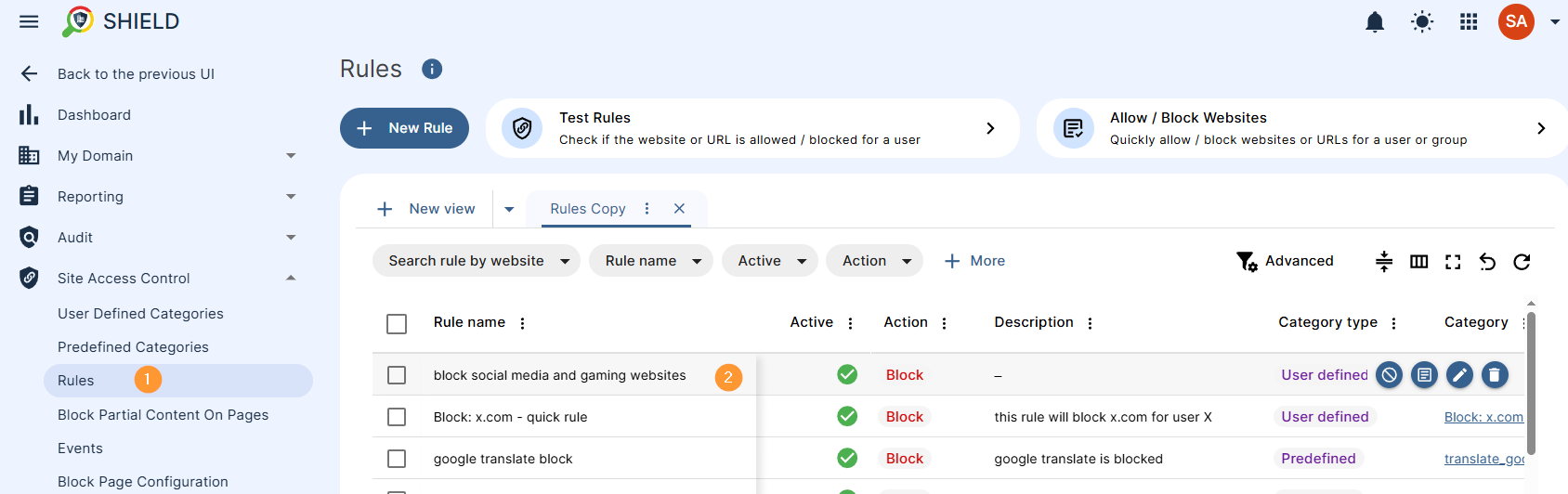
Task: Click the New Rule button
Action: 404,128
